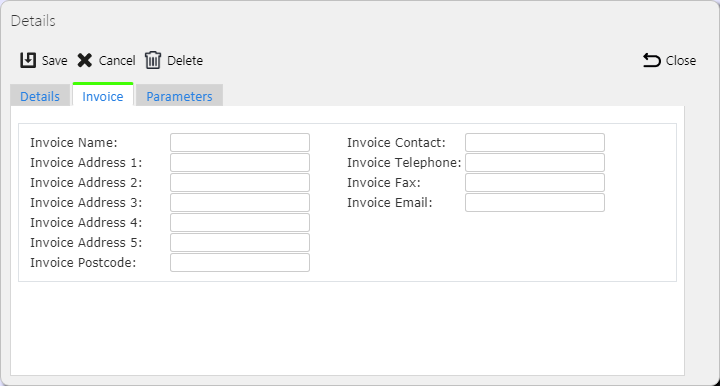Click into the Invoice Address 3 field
720x386 pixels.
(x=240, y=202)
